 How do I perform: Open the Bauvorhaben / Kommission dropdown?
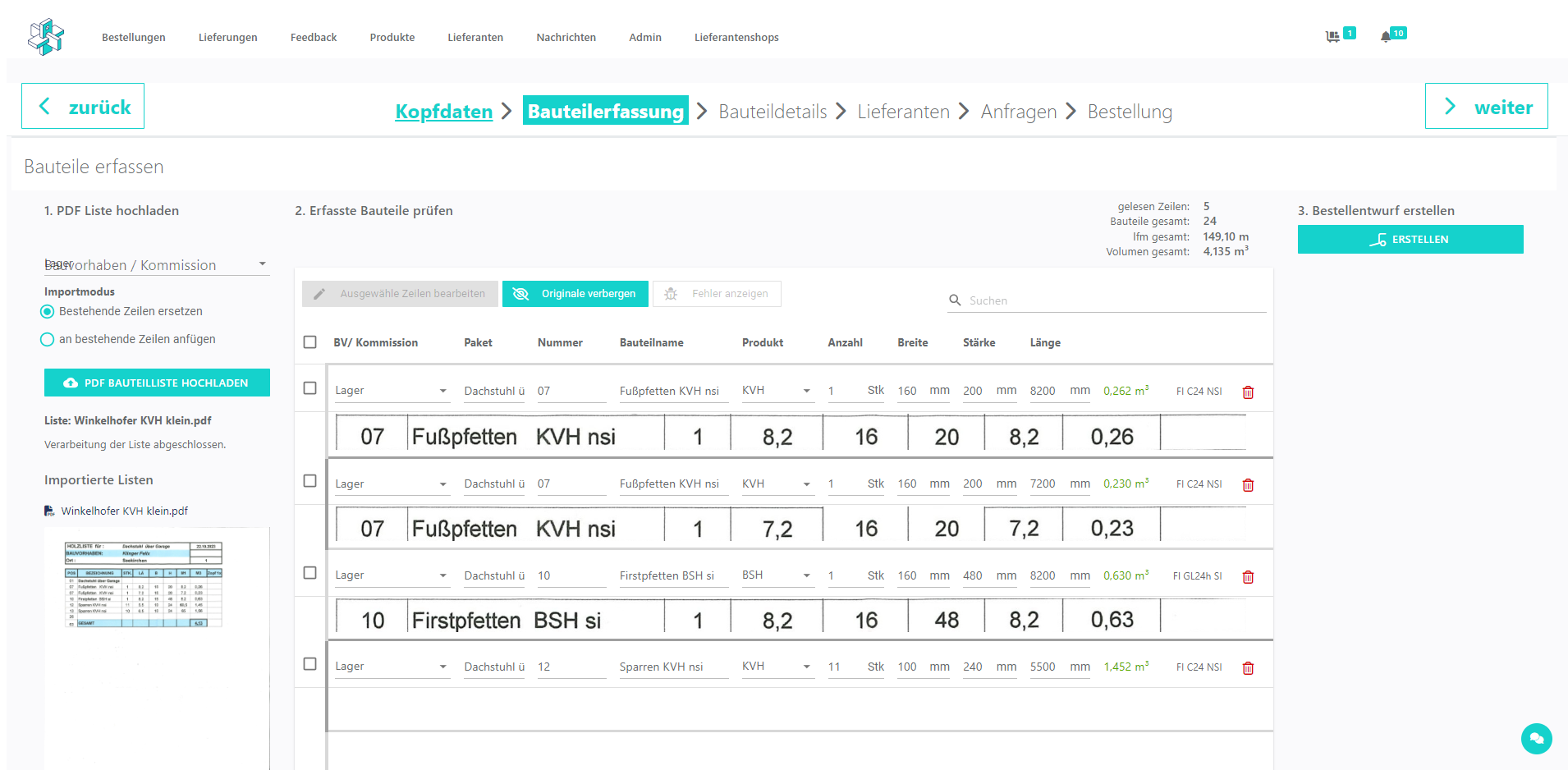(x=157, y=264)
